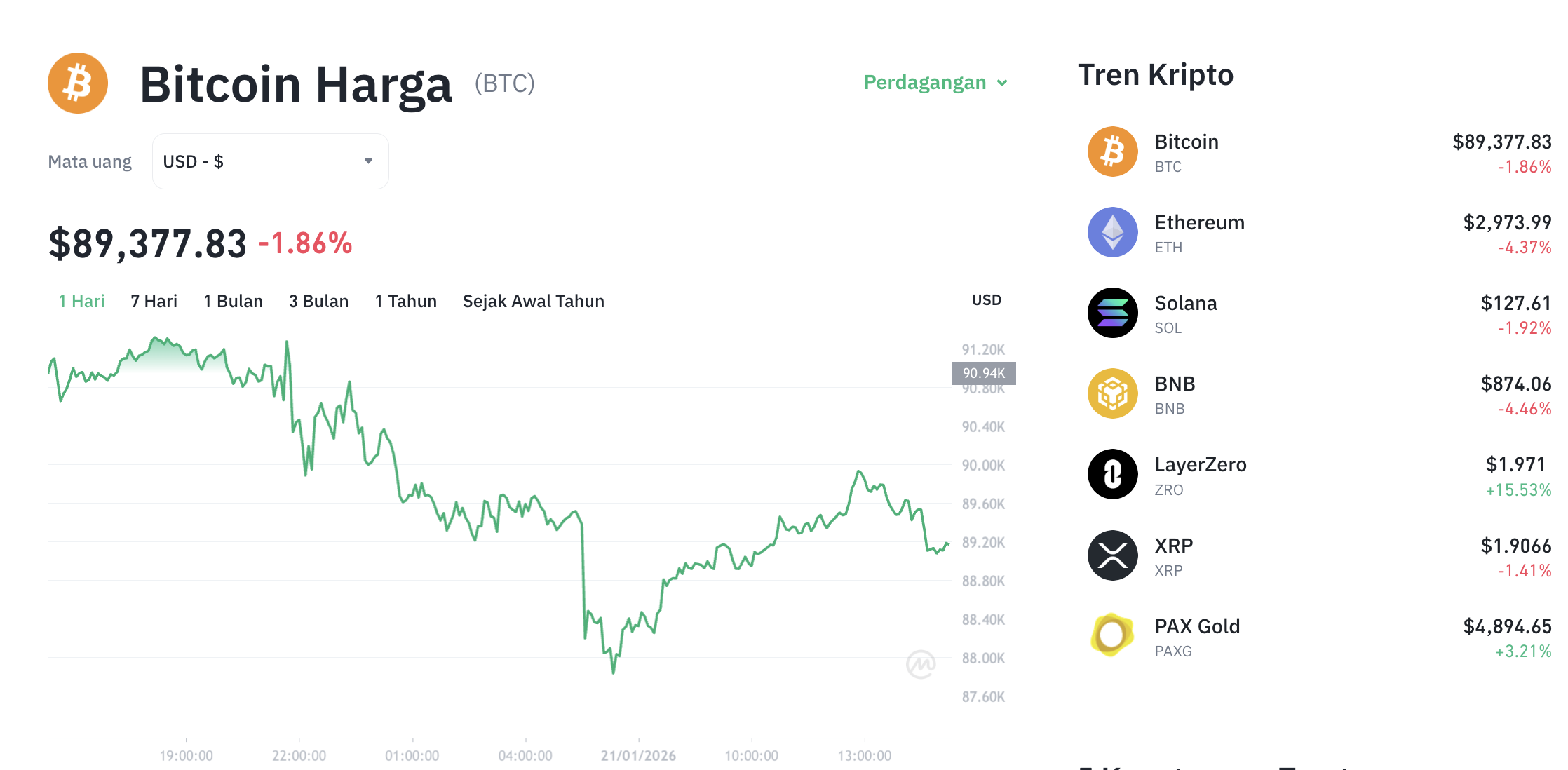Viewport: 1568px width, 770px height.
Task: Click the 90.94K price marker on axis
Action: coord(982,373)
